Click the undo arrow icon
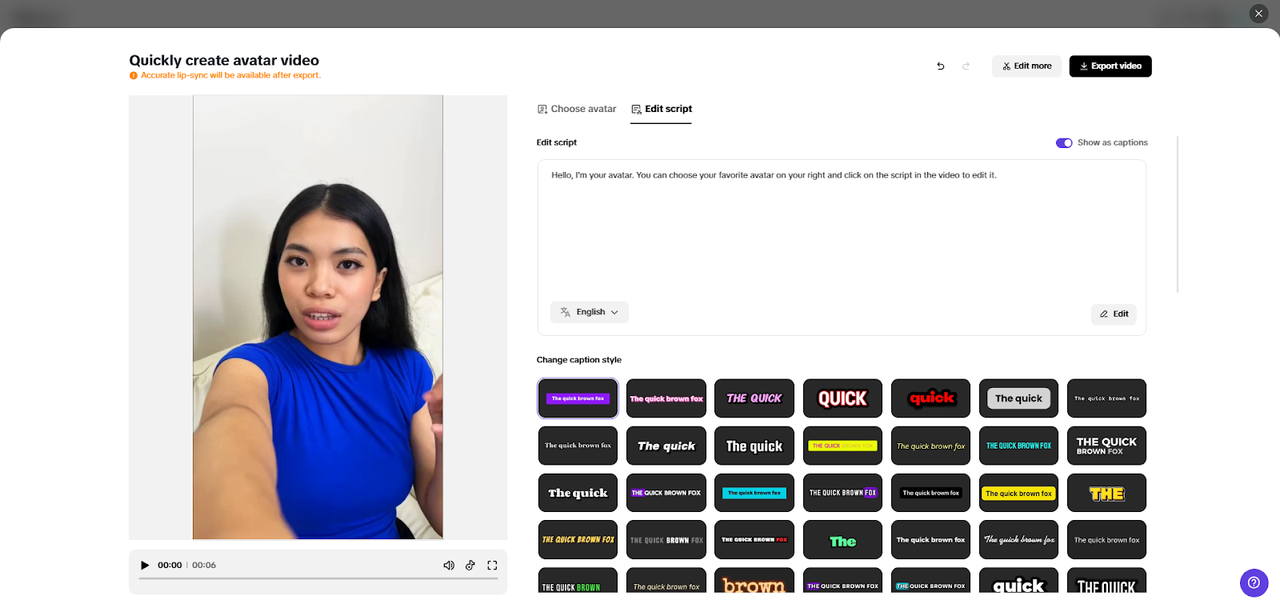This screenshot has width=1280, height=608. [940, 65]
